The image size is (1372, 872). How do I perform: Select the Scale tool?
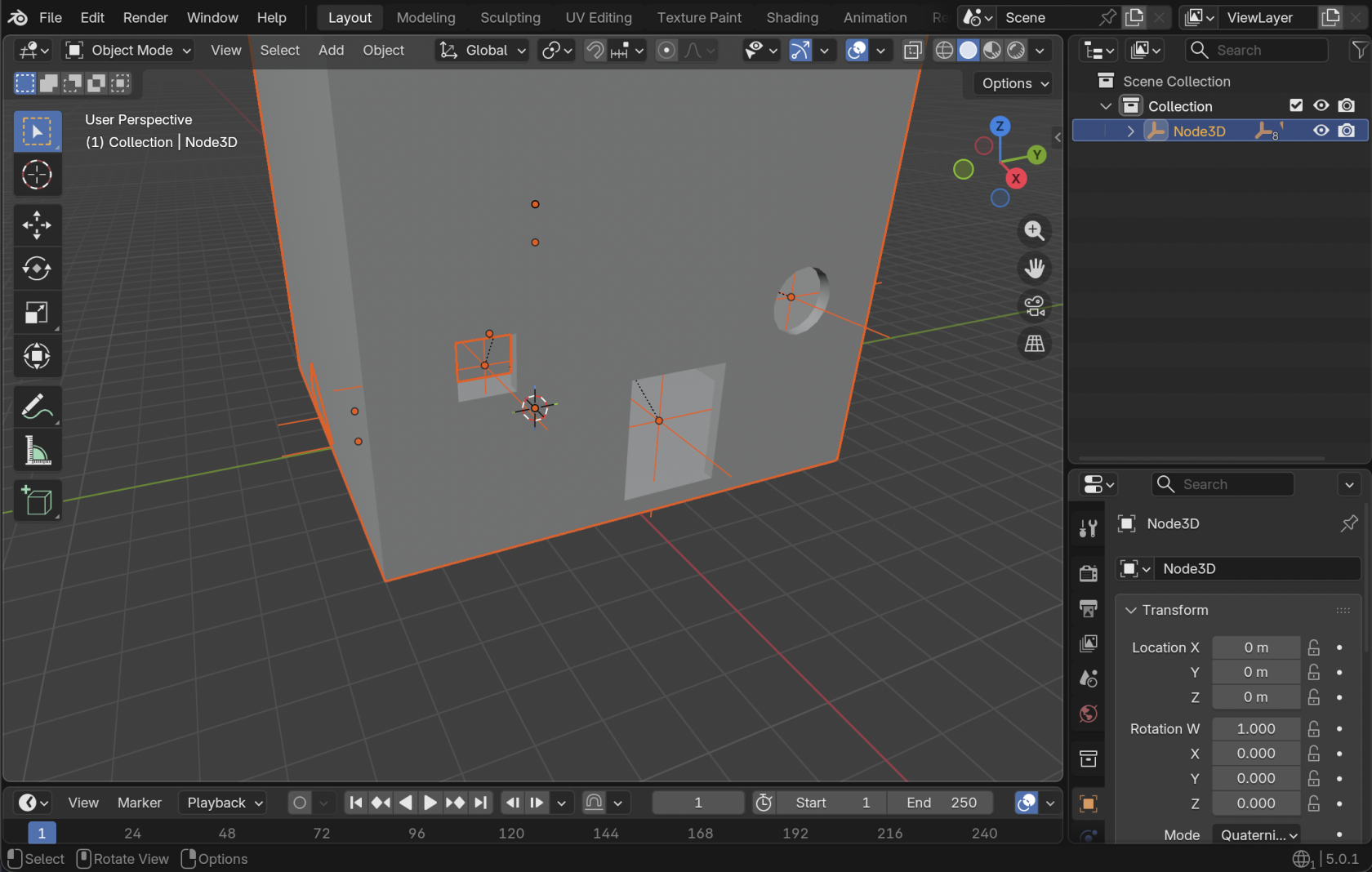click(x=37, y=313)
